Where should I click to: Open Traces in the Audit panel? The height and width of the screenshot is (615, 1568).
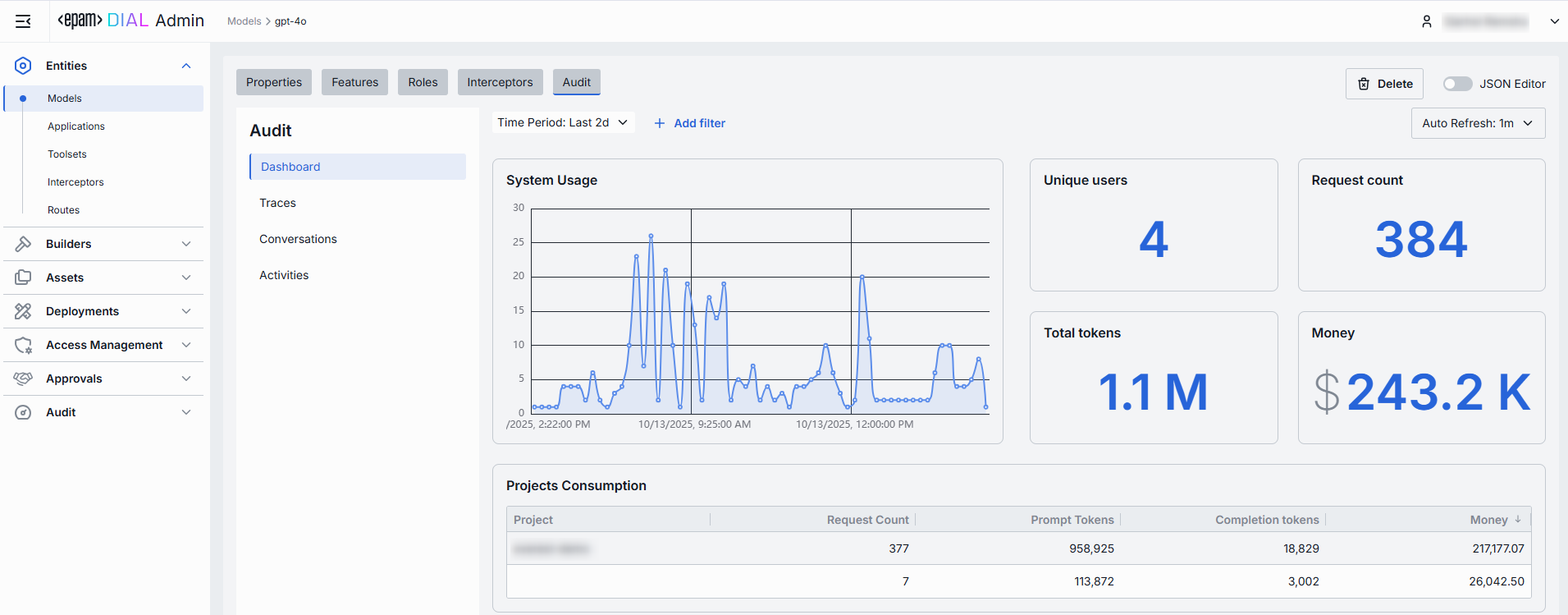(277, 203)
